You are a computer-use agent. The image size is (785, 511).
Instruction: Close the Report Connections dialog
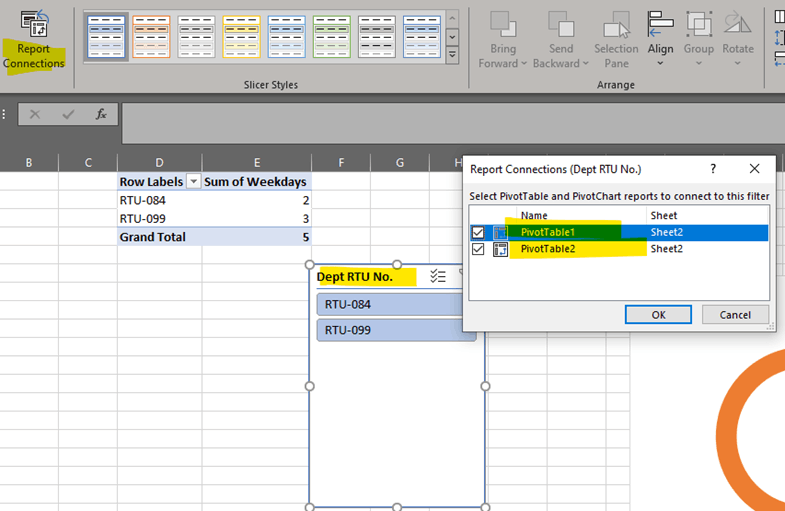754,169
